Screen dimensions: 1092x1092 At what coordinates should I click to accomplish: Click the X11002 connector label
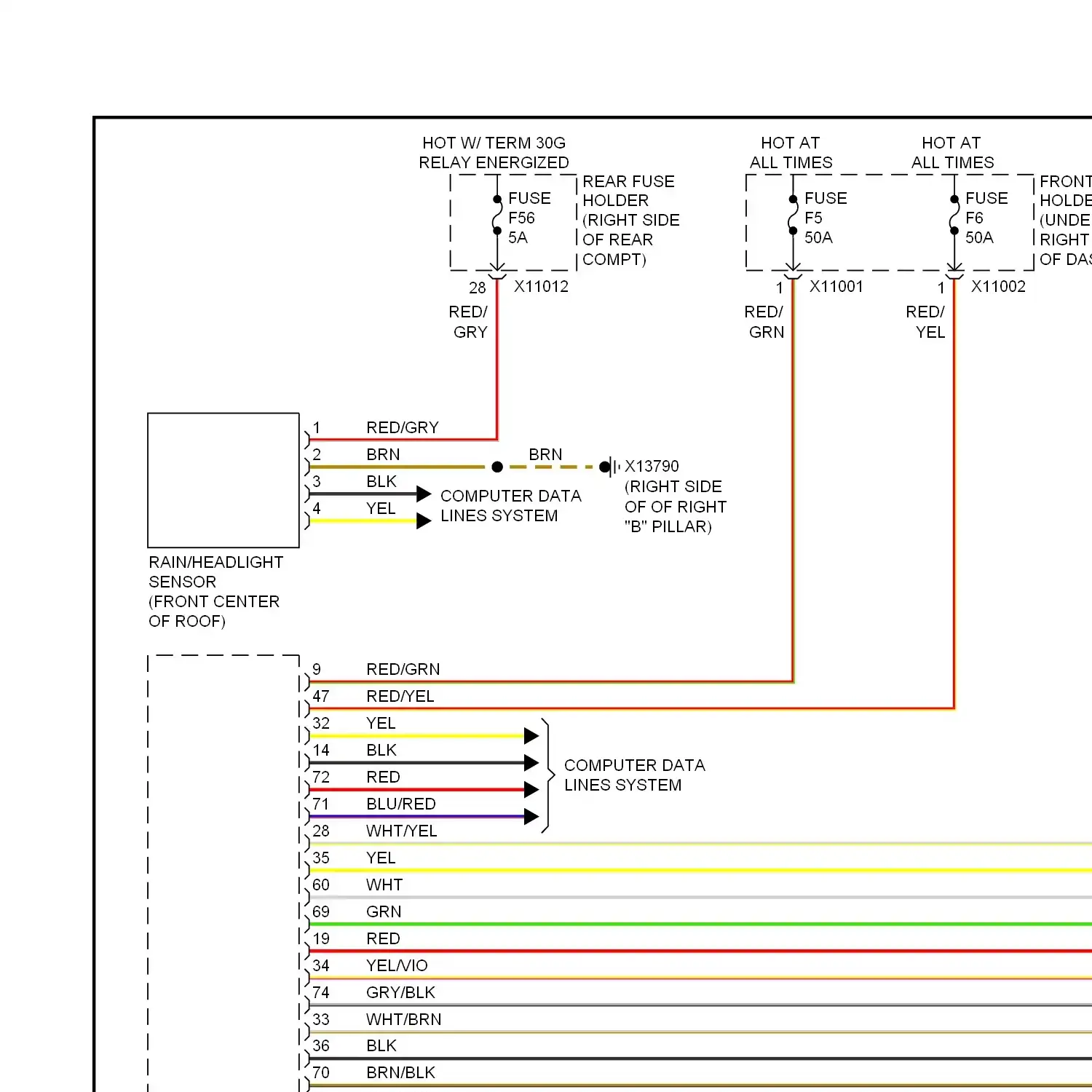tap(998, 286)
